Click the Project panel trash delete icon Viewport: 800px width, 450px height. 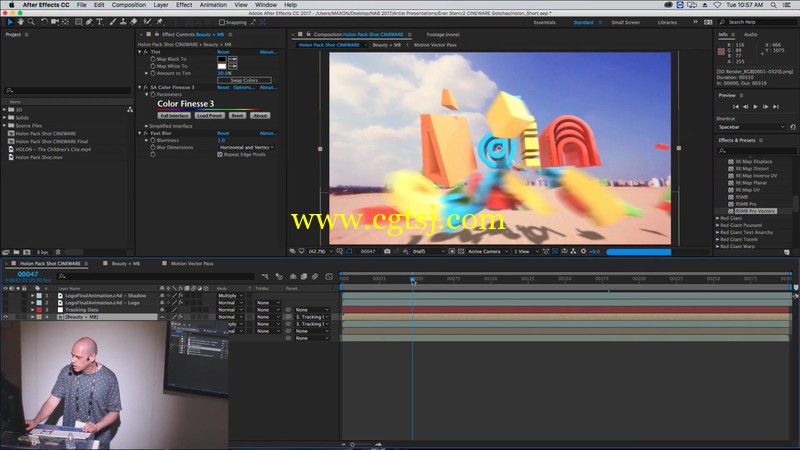(58, 252)
